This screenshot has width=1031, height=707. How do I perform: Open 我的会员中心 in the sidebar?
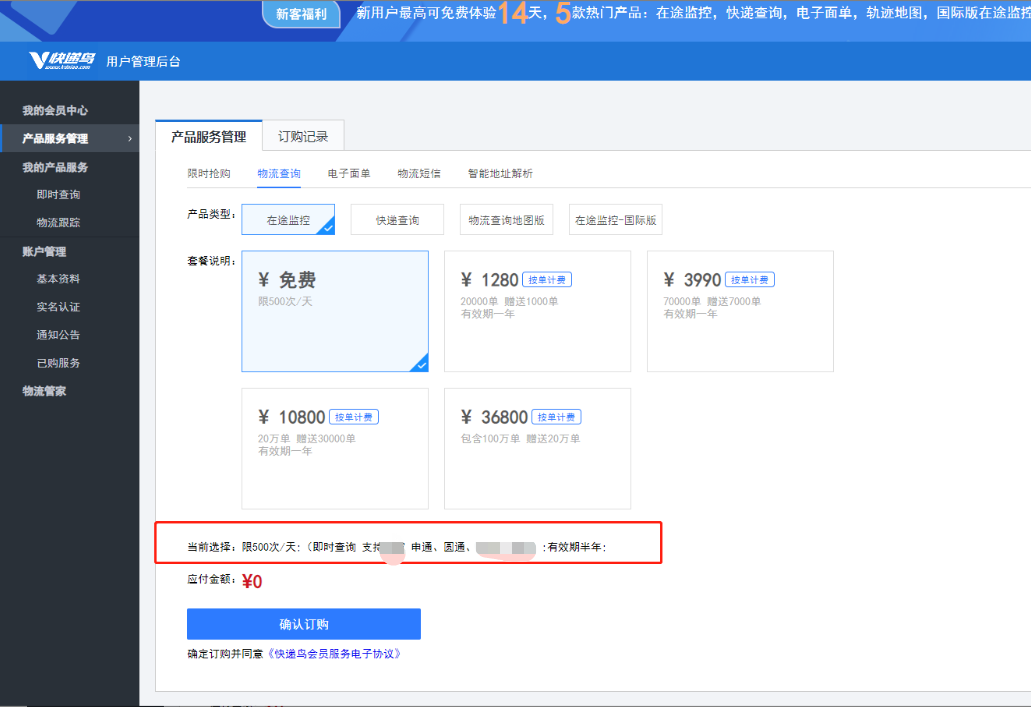(x=55, y=110)
